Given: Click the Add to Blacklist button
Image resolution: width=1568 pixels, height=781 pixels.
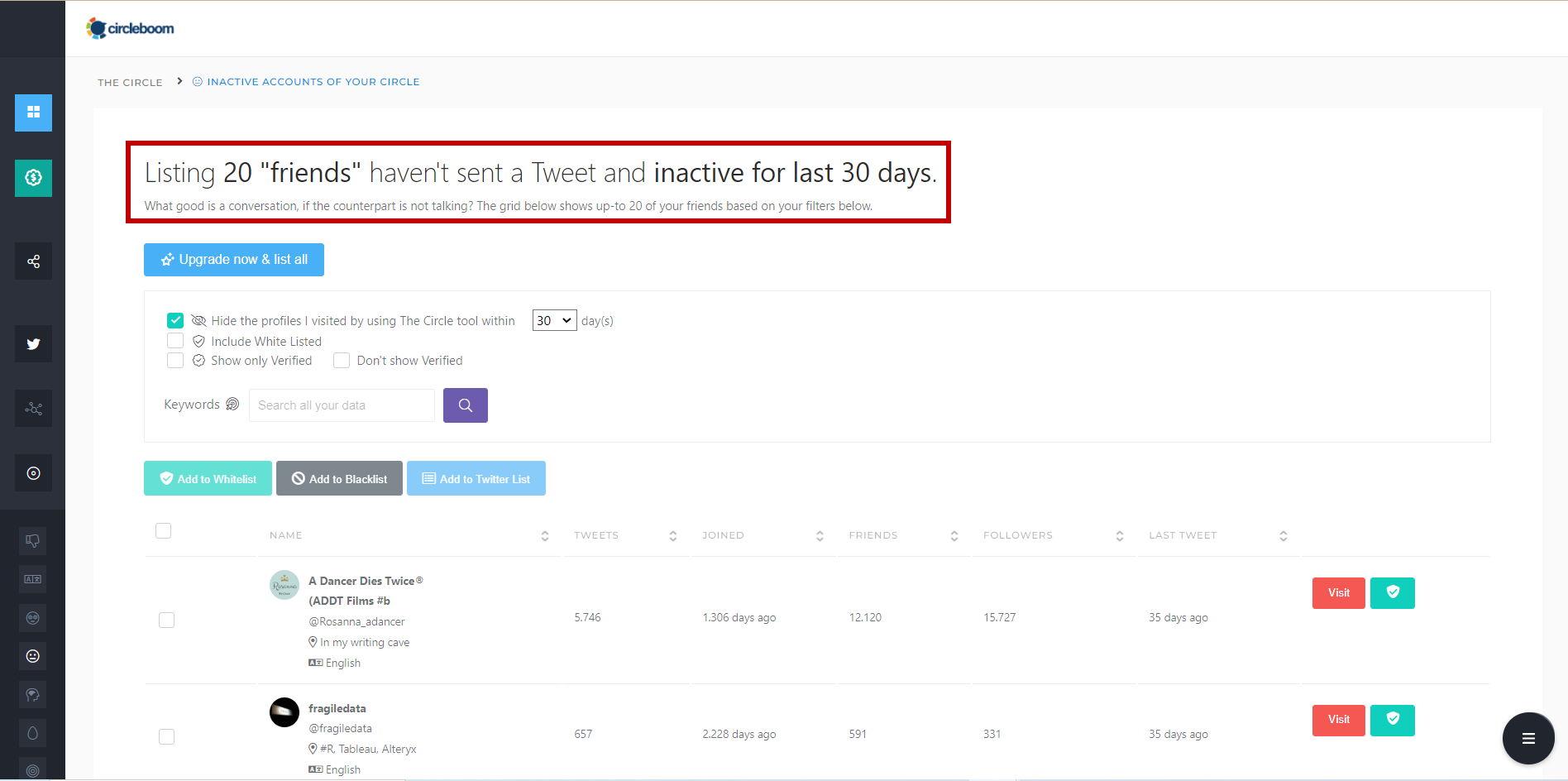Looking at the screenshot, I should [x=339, y=479].
